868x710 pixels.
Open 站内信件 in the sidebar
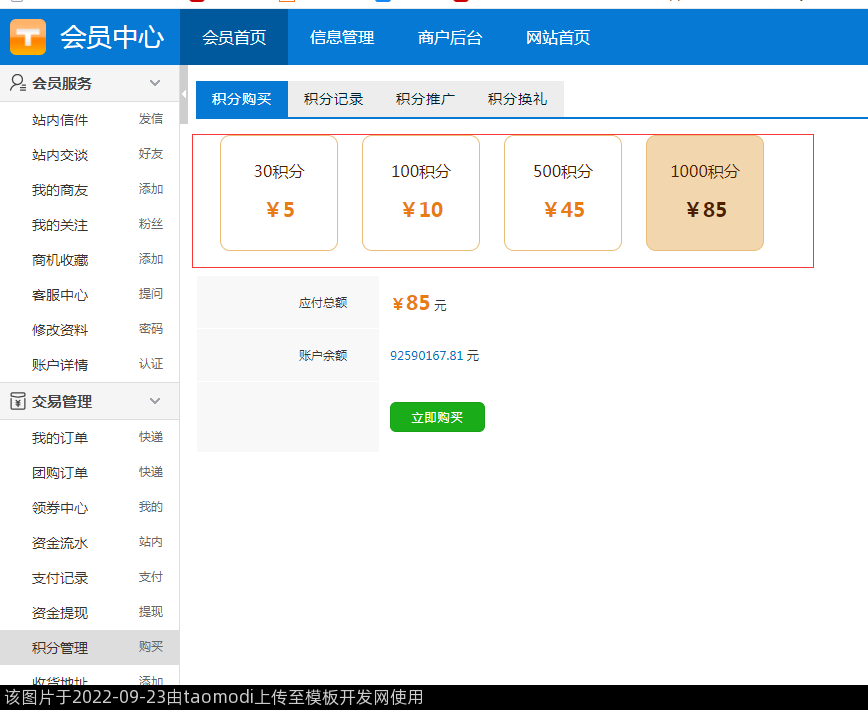pyautogui.click(x=60, y=120)
